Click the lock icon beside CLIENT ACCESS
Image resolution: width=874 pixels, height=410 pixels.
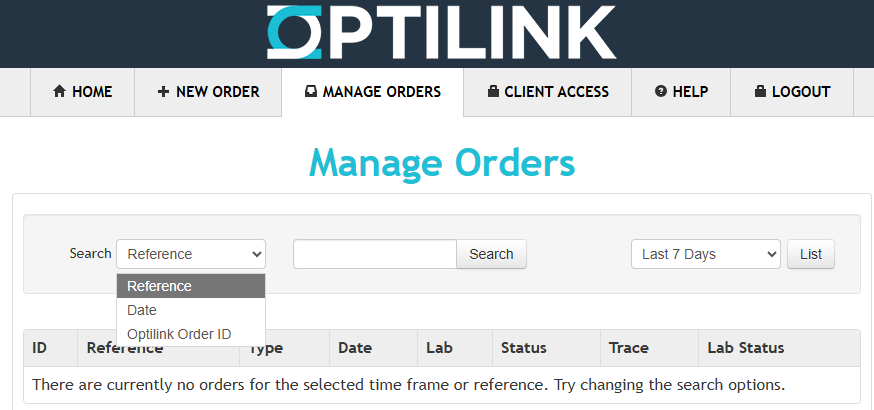493,91
